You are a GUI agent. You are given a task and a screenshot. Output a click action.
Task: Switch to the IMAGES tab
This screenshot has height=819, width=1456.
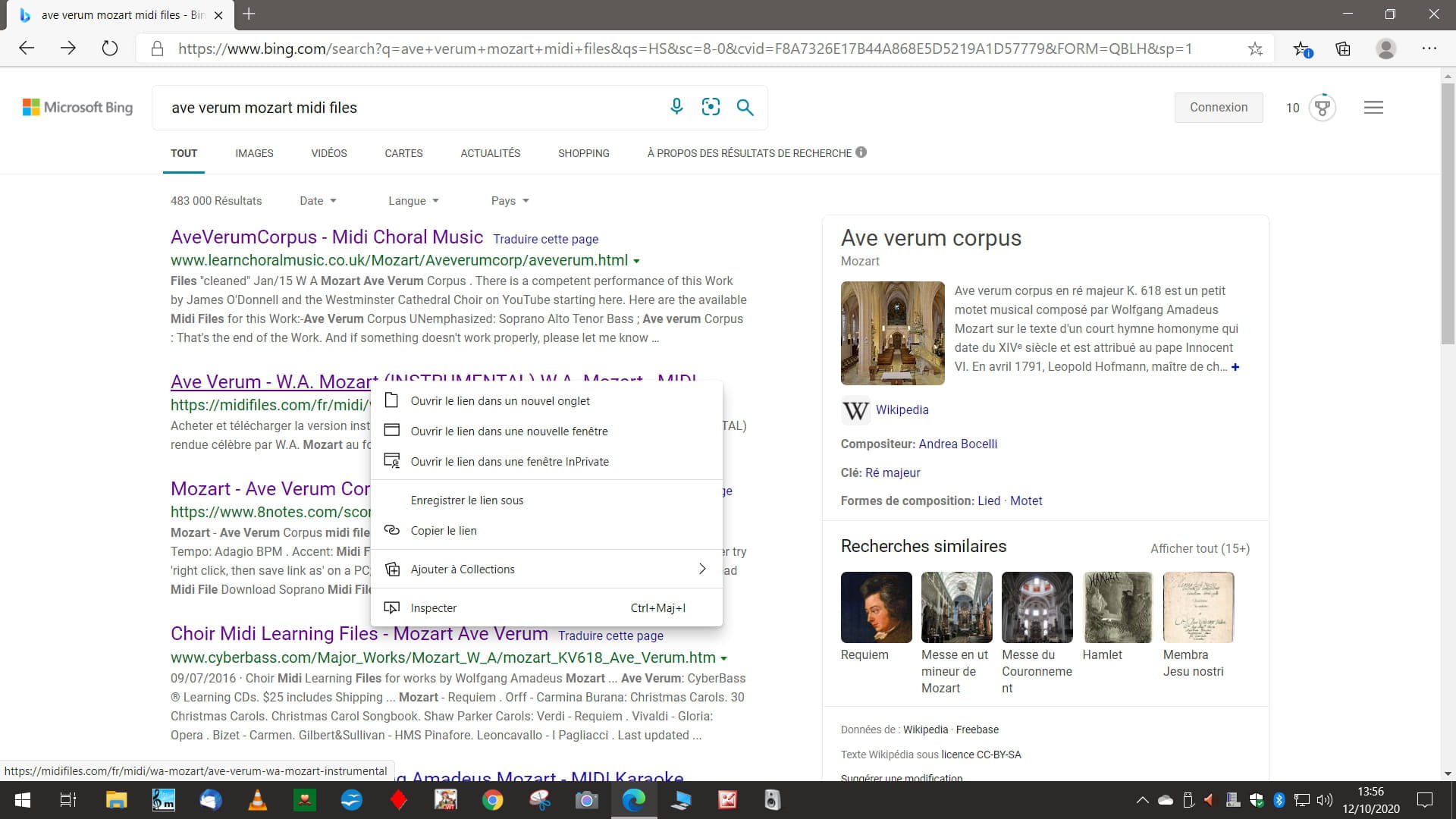coord(254,153)
